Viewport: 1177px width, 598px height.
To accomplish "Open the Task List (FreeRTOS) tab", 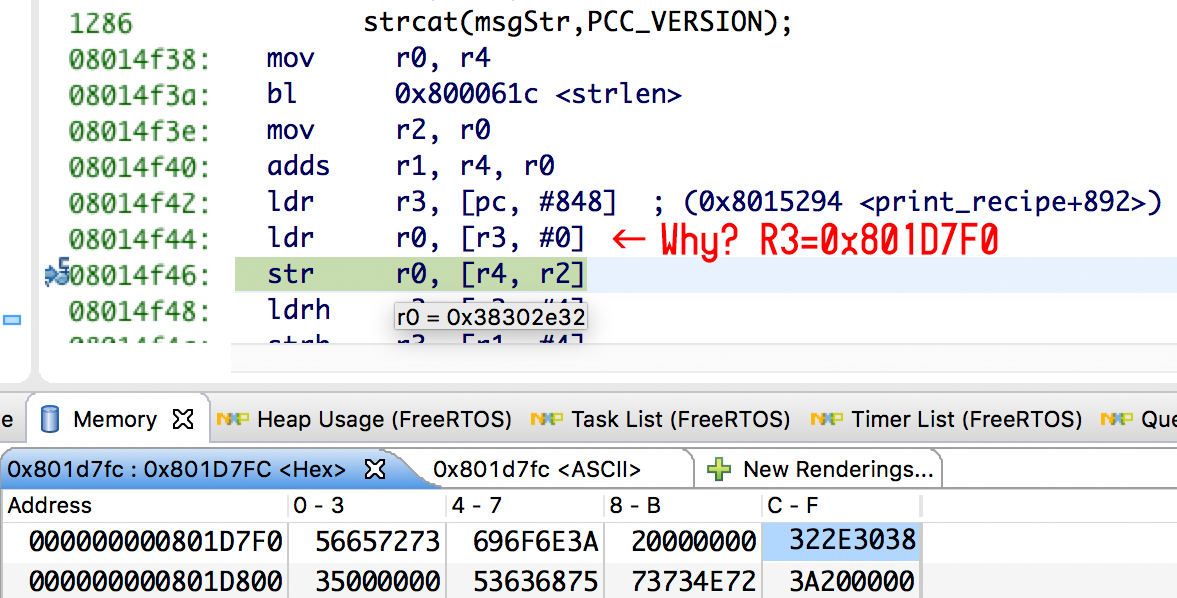I will point(680,419).
